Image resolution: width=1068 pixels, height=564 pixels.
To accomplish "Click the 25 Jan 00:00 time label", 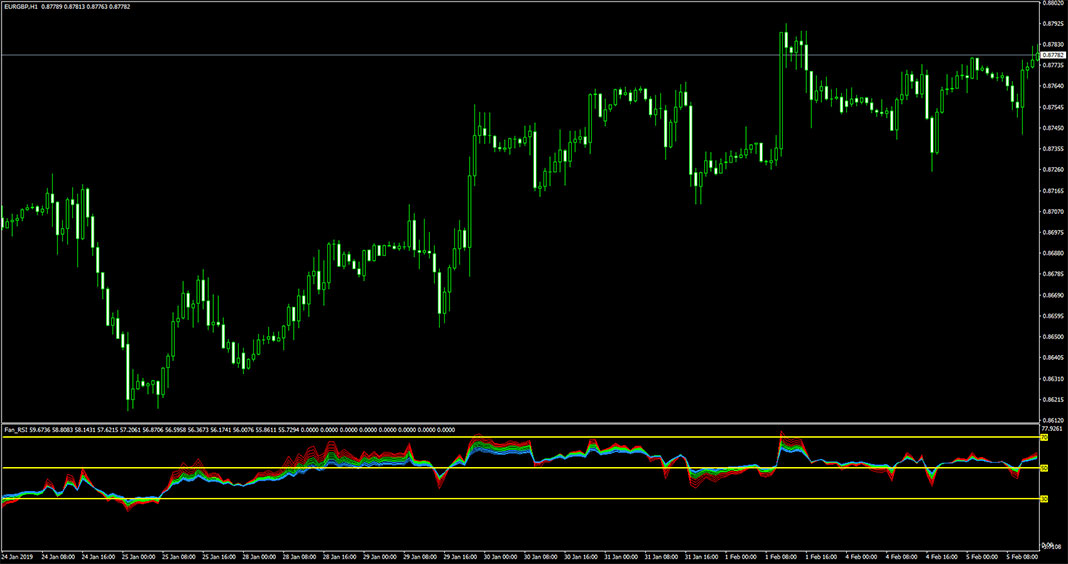I will [137, 556].
